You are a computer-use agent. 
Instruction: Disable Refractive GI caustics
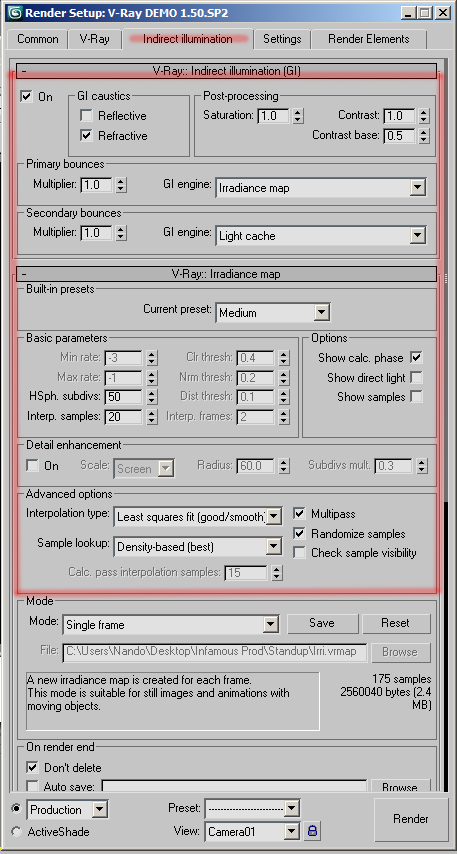[86, 136]
